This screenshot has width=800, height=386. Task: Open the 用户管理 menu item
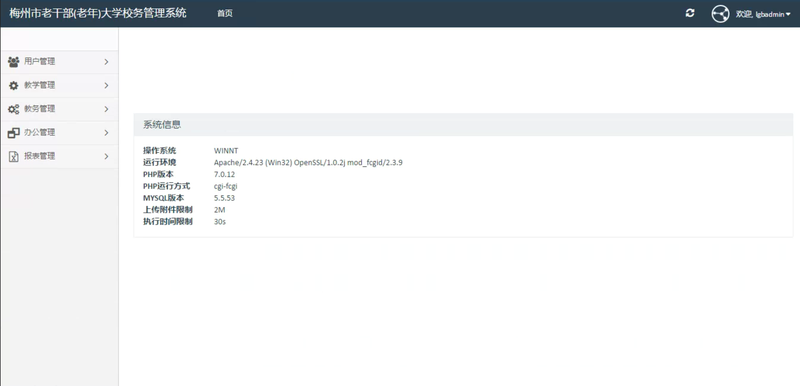click(x=59, y=62)
